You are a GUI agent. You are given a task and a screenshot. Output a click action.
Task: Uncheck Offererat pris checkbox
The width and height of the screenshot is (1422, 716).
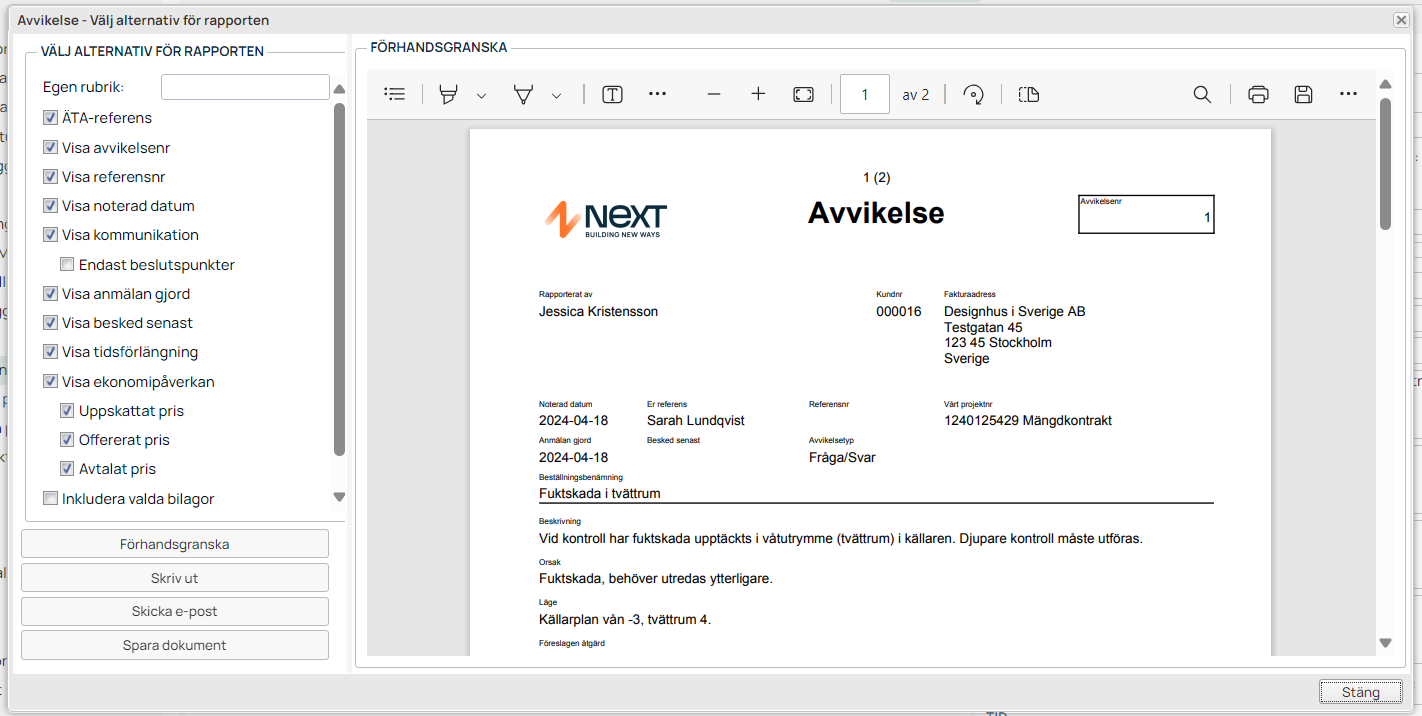[67, 440]
